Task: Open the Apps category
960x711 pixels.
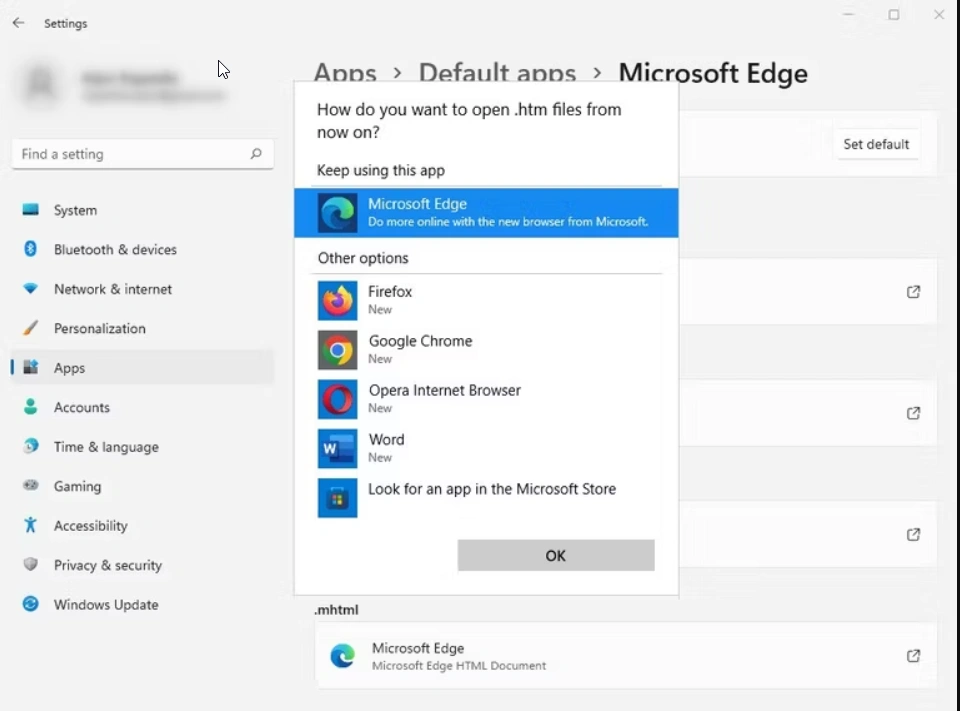Action: click(143, 367)
